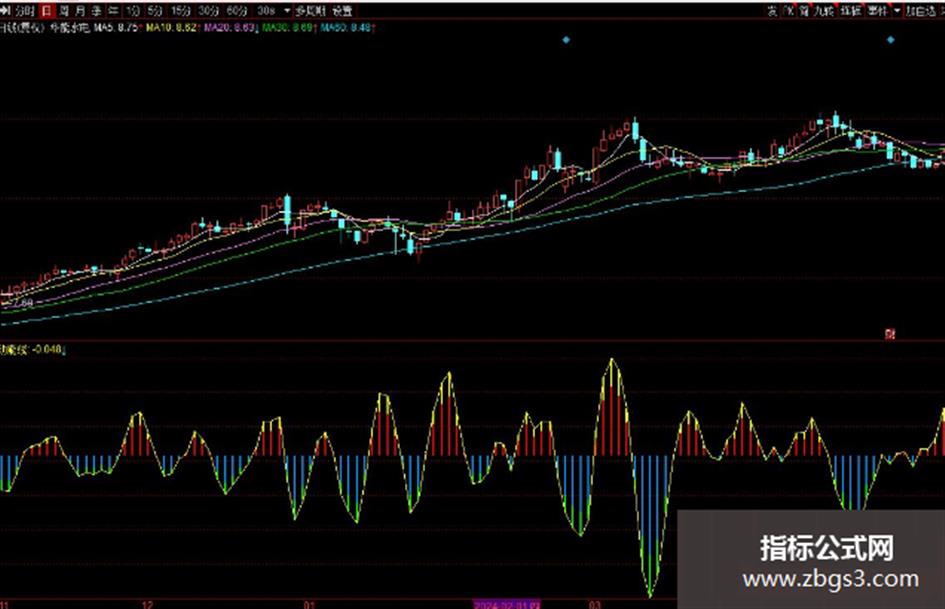Click the 窗 window toolbar button
Viewport: 945px width, 609px height.
click(804, 11)
